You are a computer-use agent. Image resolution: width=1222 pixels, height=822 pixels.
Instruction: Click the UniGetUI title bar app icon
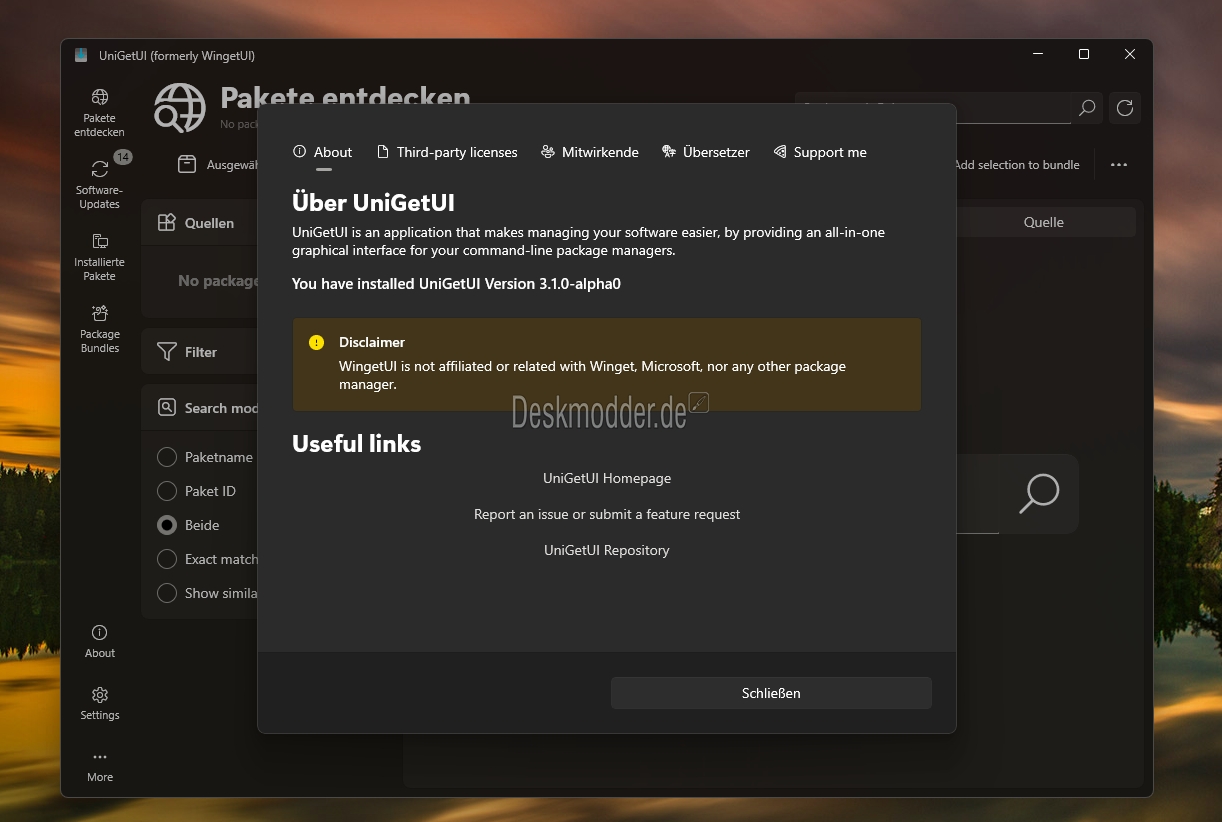(x=81, y=55)
